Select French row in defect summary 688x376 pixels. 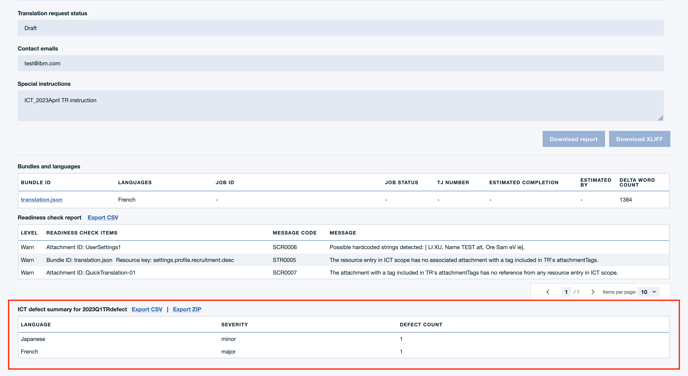tap(344, 352)
